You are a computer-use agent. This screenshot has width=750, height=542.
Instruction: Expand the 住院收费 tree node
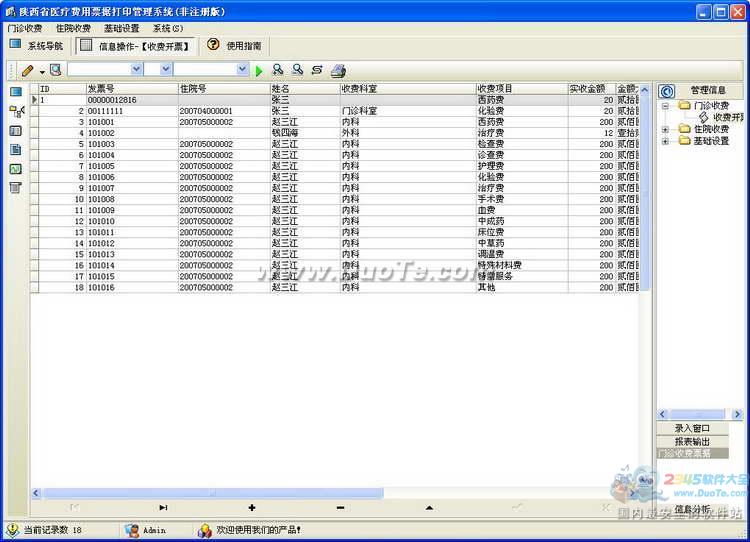point(665,129)
